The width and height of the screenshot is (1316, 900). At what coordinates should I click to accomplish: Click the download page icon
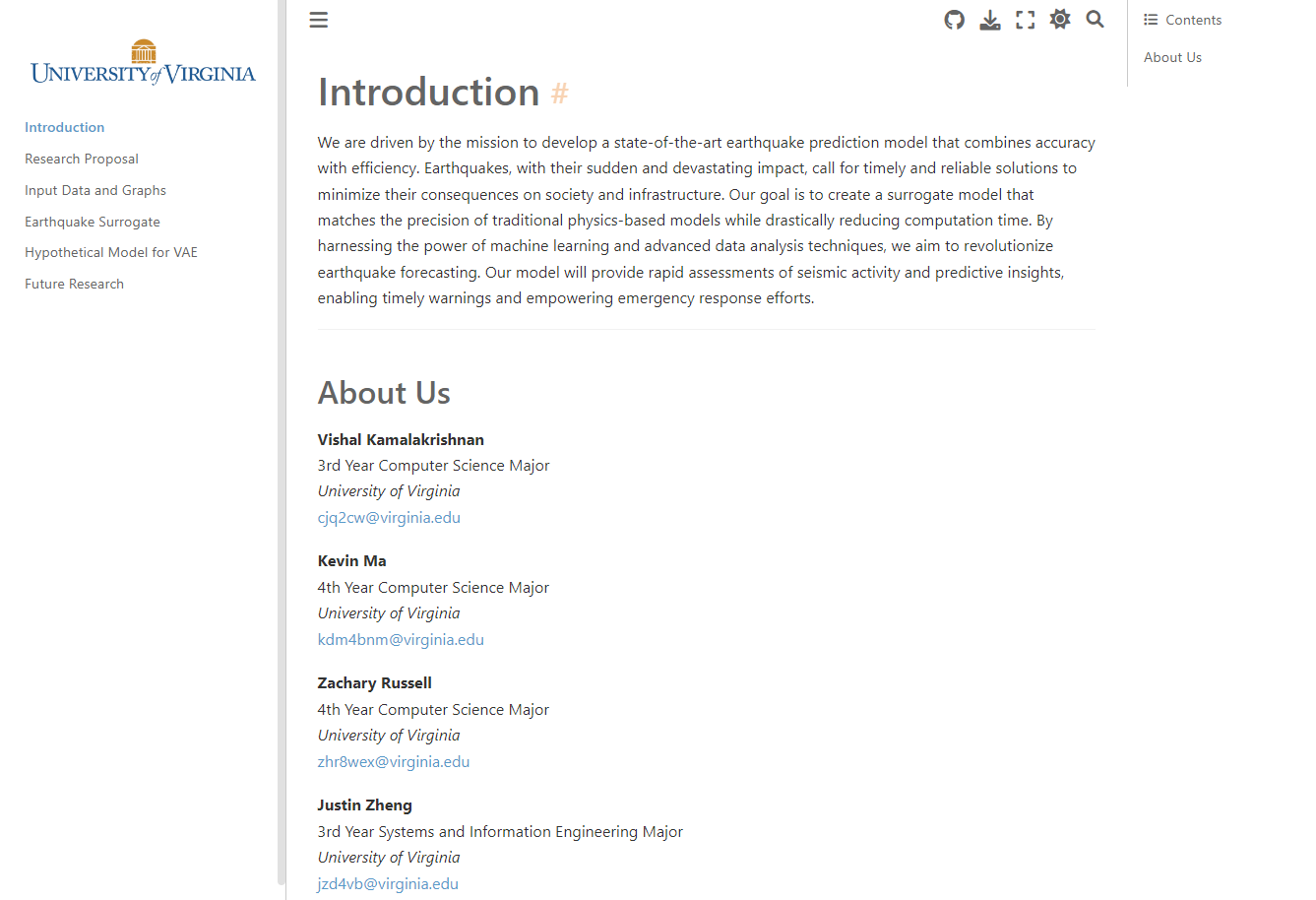pyautogui.click(x=989, y=20)
